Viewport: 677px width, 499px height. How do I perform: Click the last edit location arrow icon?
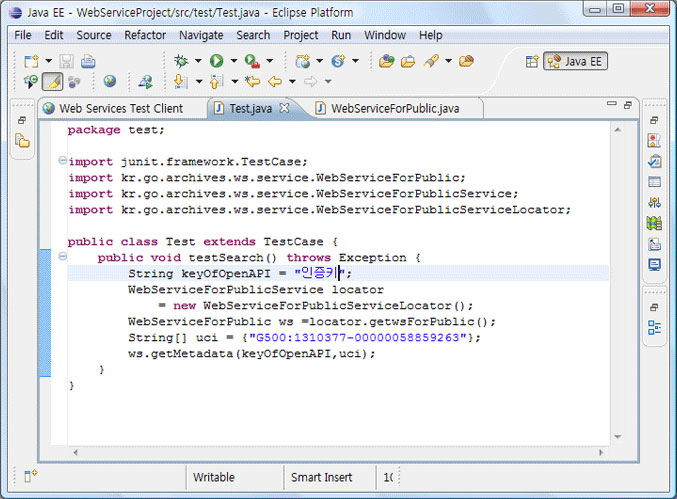[252, 81]
